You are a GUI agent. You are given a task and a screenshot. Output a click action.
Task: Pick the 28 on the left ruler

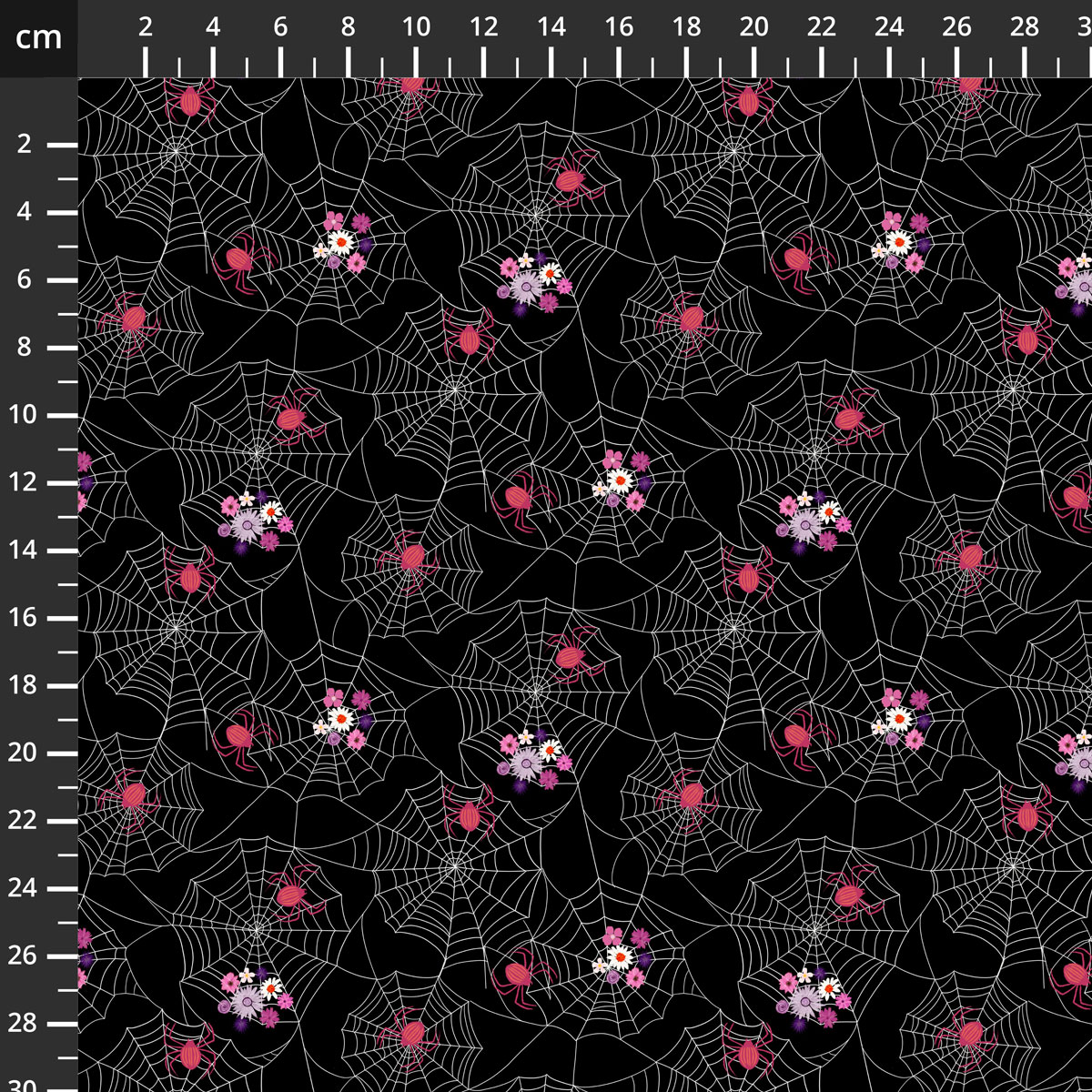(24, 1023)
